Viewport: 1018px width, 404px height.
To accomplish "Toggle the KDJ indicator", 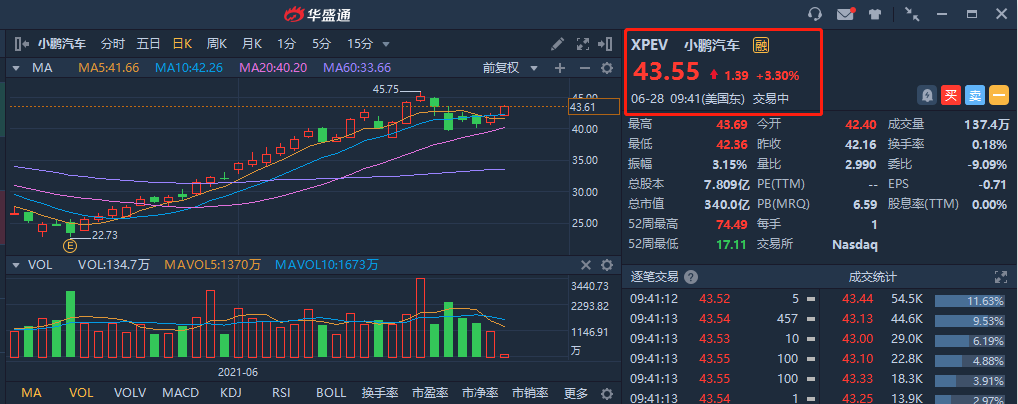I will coord(230,393).
